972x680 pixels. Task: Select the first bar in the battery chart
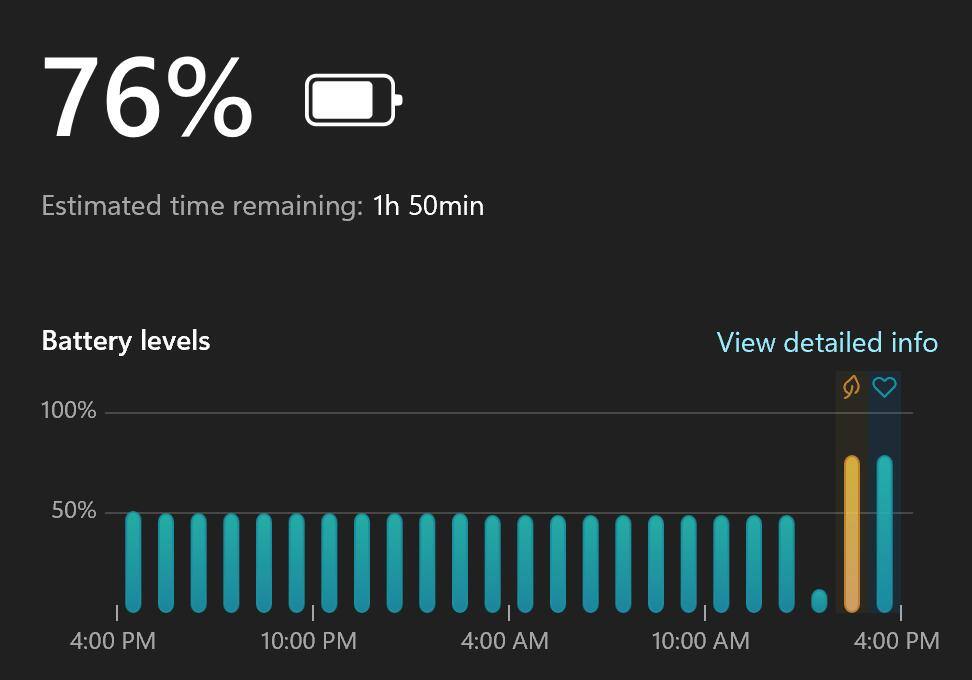(x=133, y=561)
